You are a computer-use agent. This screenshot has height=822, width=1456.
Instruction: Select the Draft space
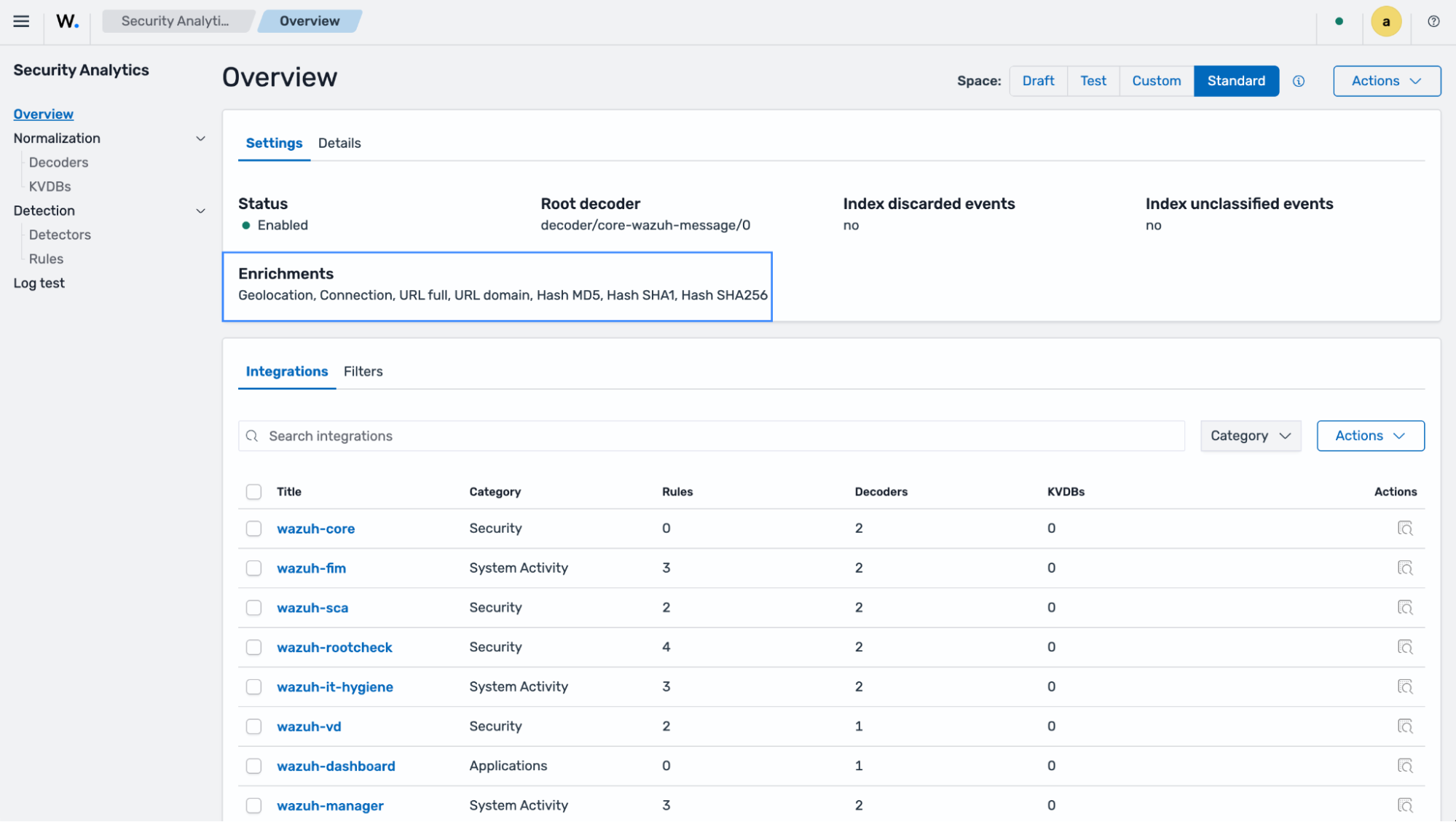pos(1038,81)
